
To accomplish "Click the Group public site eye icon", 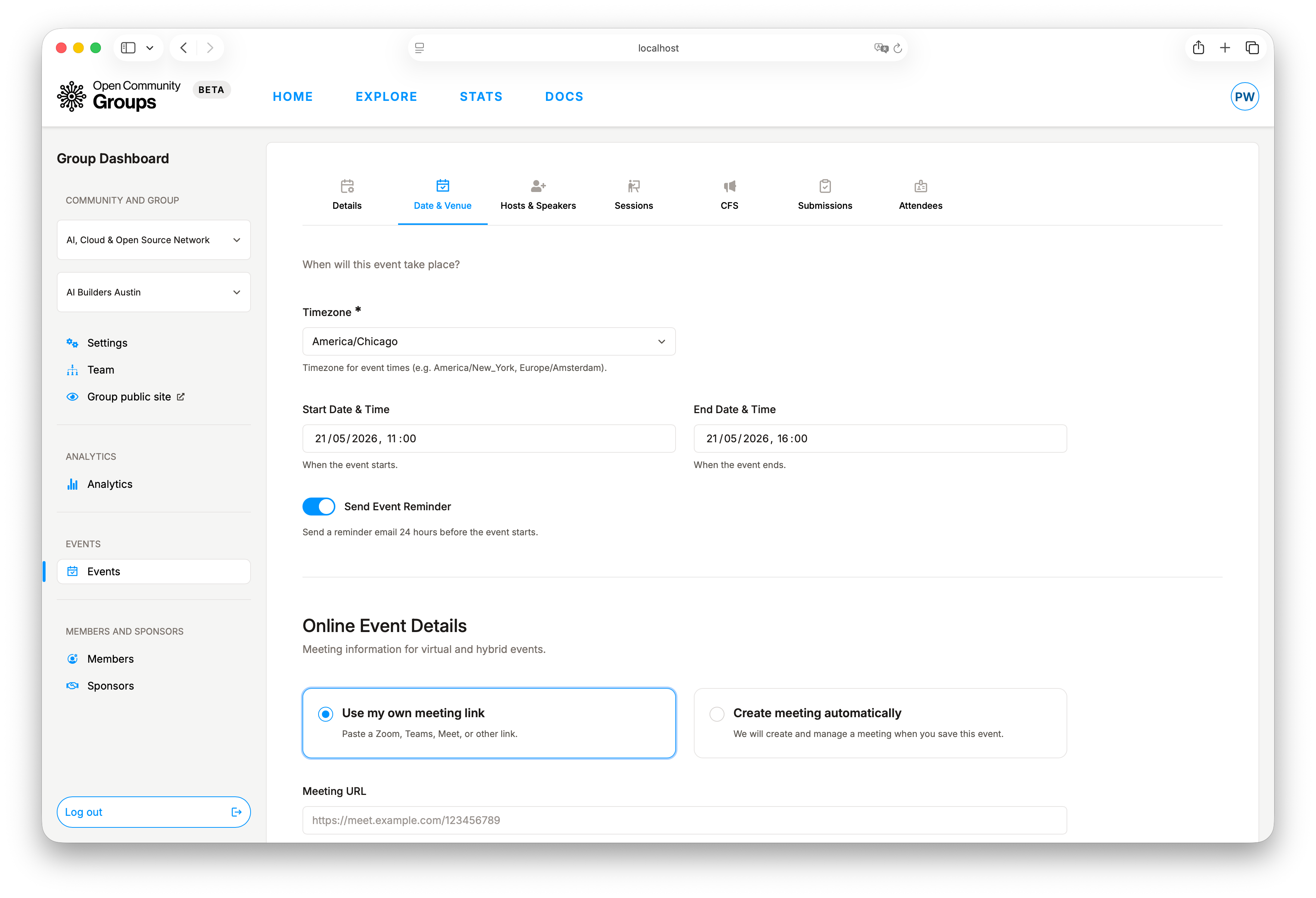I will pos(72,397).
